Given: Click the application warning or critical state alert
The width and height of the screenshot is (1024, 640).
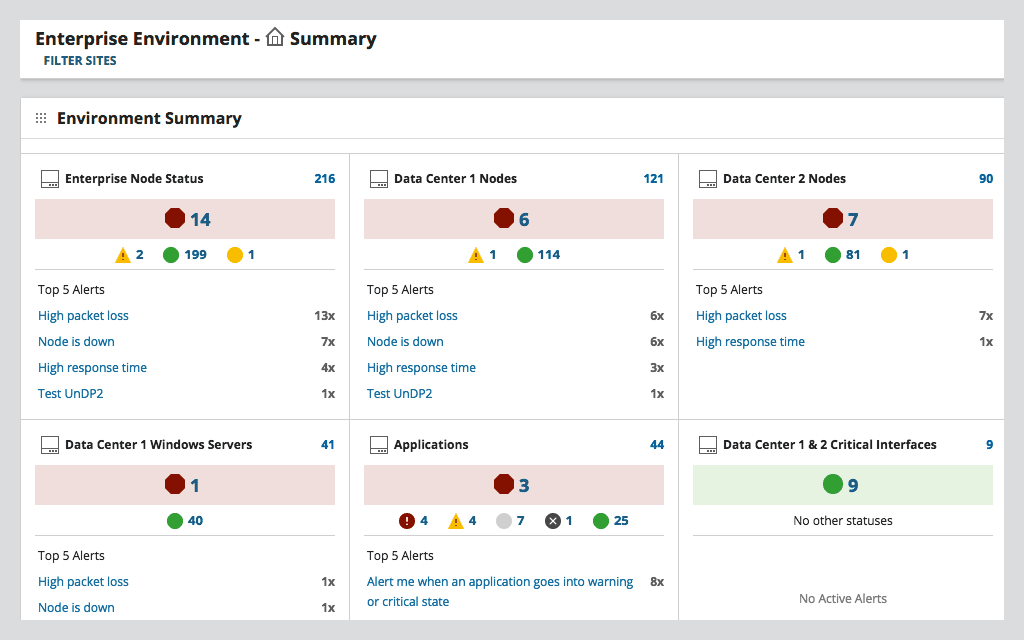Looking at the screenshot, I should [499, 590].
